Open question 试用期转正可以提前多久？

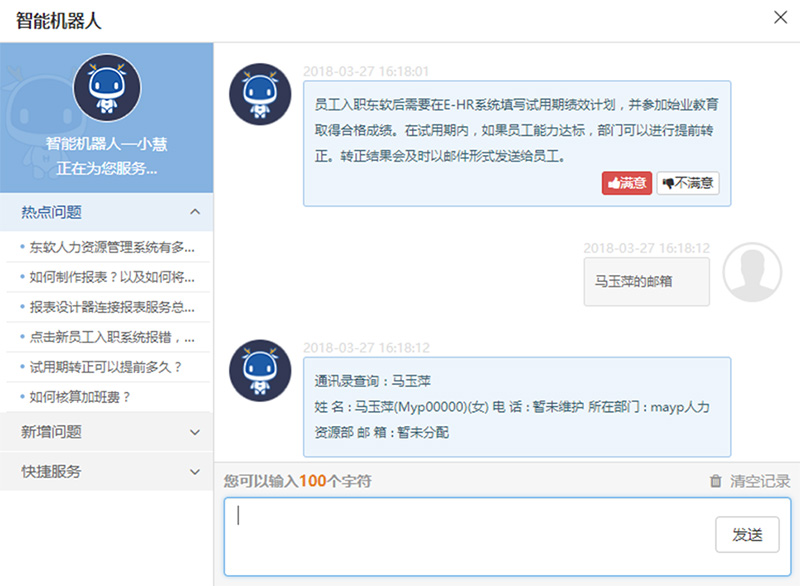(x=106, y=367)
